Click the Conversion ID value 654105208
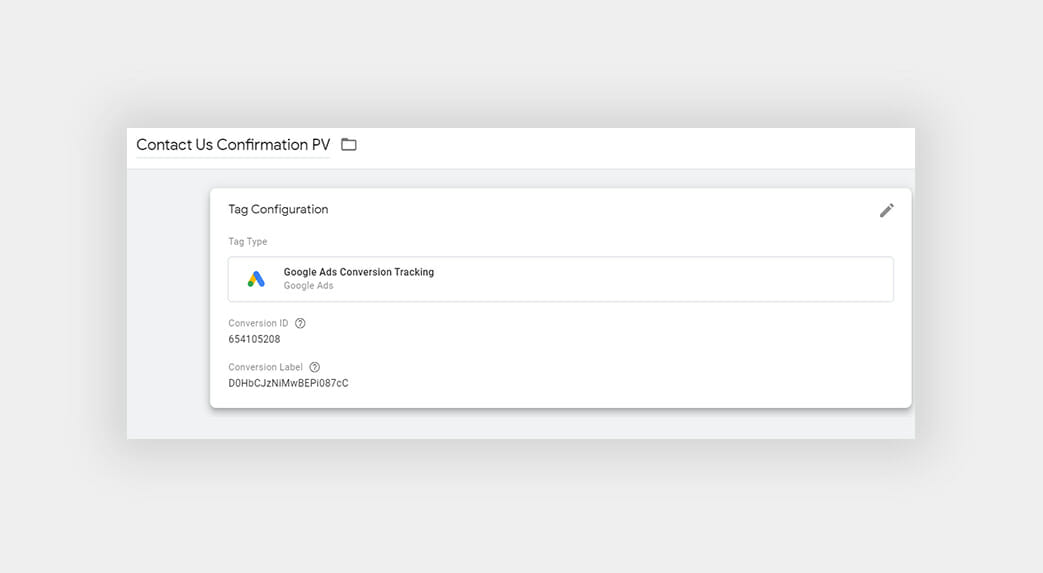Image resolution: width=1043 pixels, height=573 pixels. 254,339
